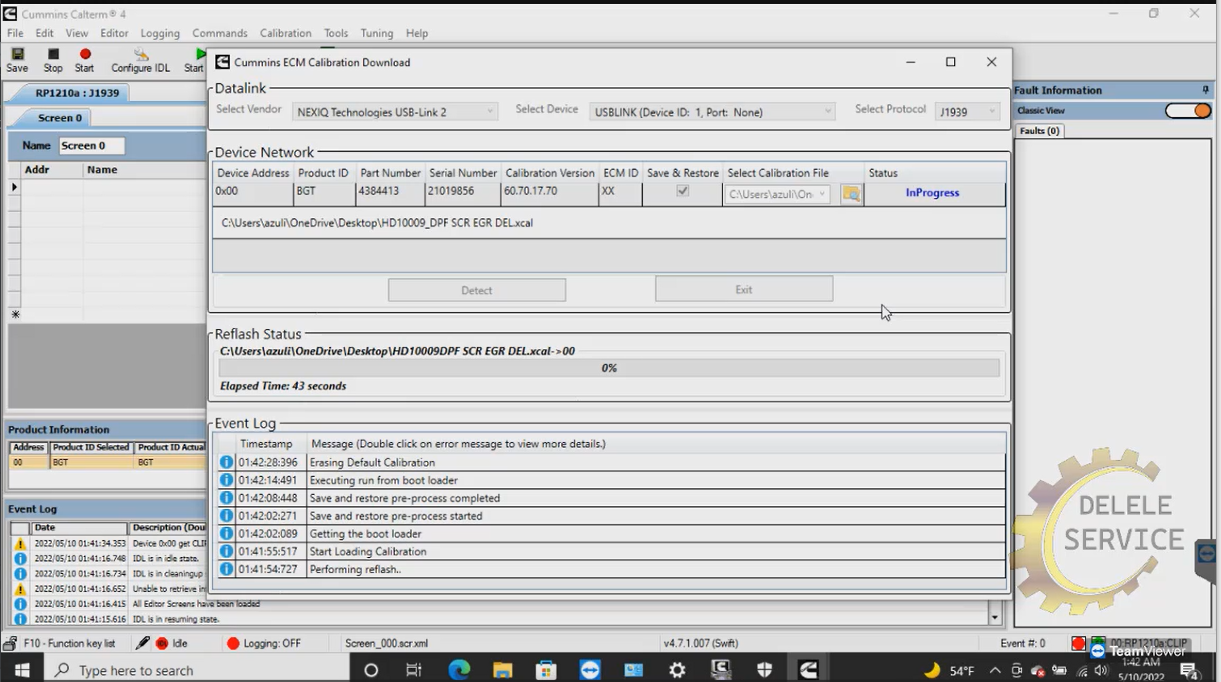Click the red Logging OFF indicator
The image size is (1221, 682).
(x=234, y=643)
